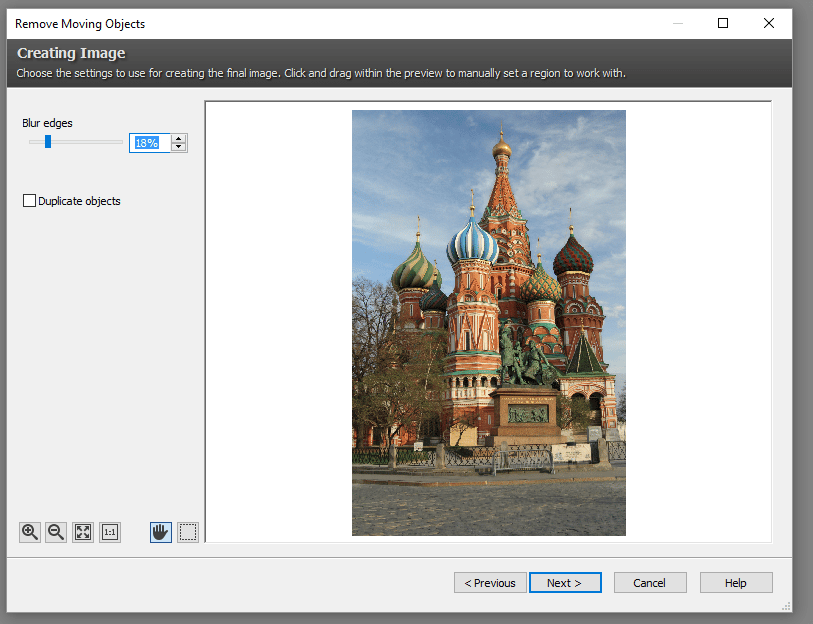This screenshot has height=624, width=813.
Task: Fit the preview image to window
Action: coord(83,532)
